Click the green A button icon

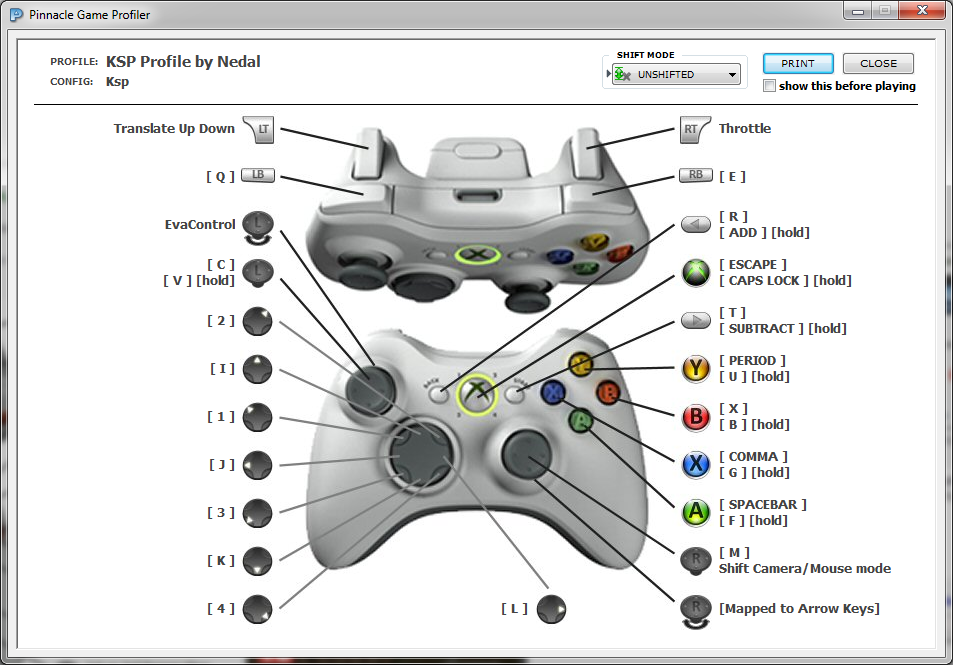695,513
